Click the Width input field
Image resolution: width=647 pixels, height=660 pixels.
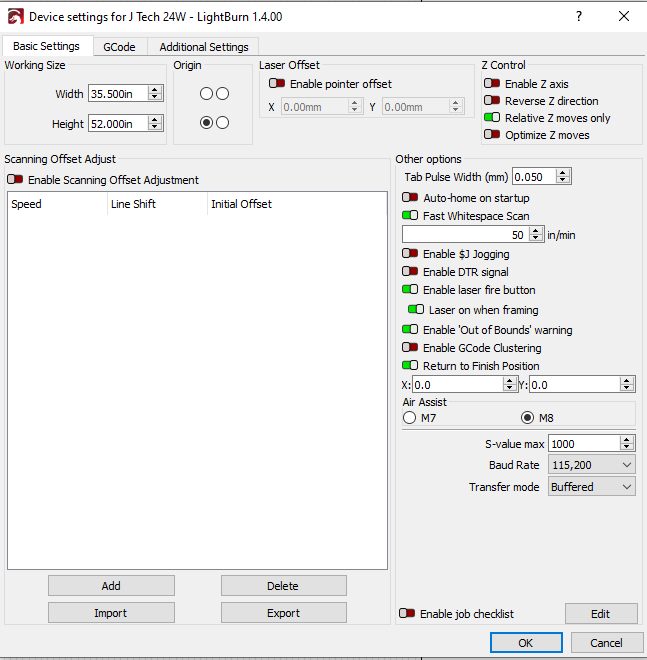[x=118, y=93]
